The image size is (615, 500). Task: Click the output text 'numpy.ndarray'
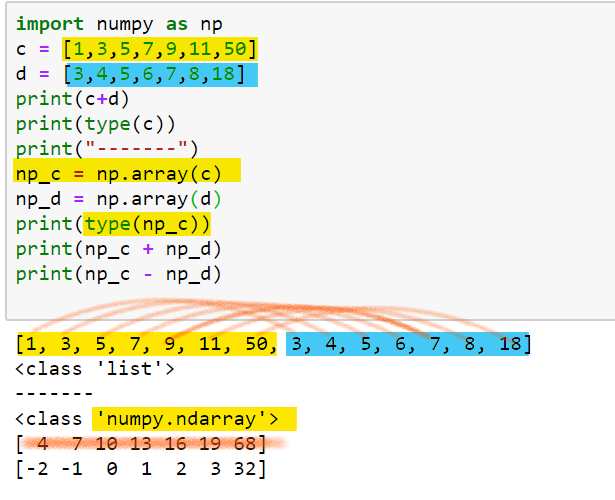point(182,419)
